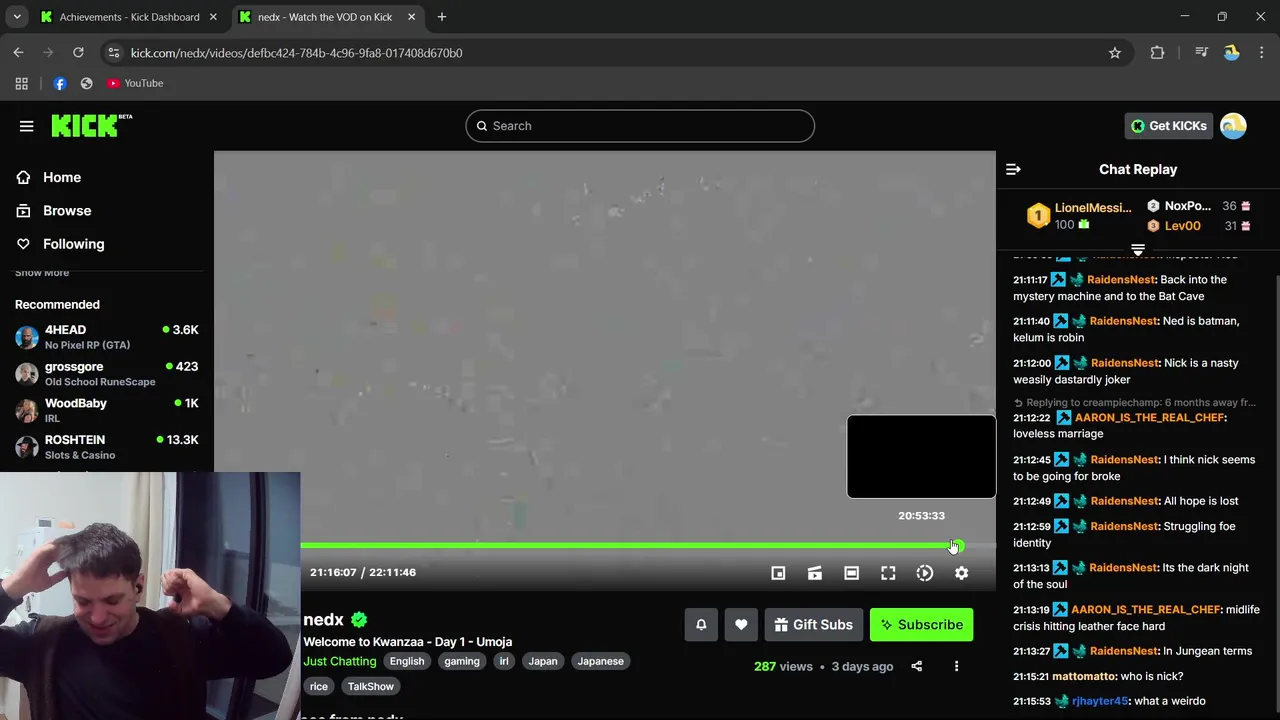This screenshot has height=720, width=1280.
Task: Toggle picture-in-picture mini player
Action: point(778,573)
